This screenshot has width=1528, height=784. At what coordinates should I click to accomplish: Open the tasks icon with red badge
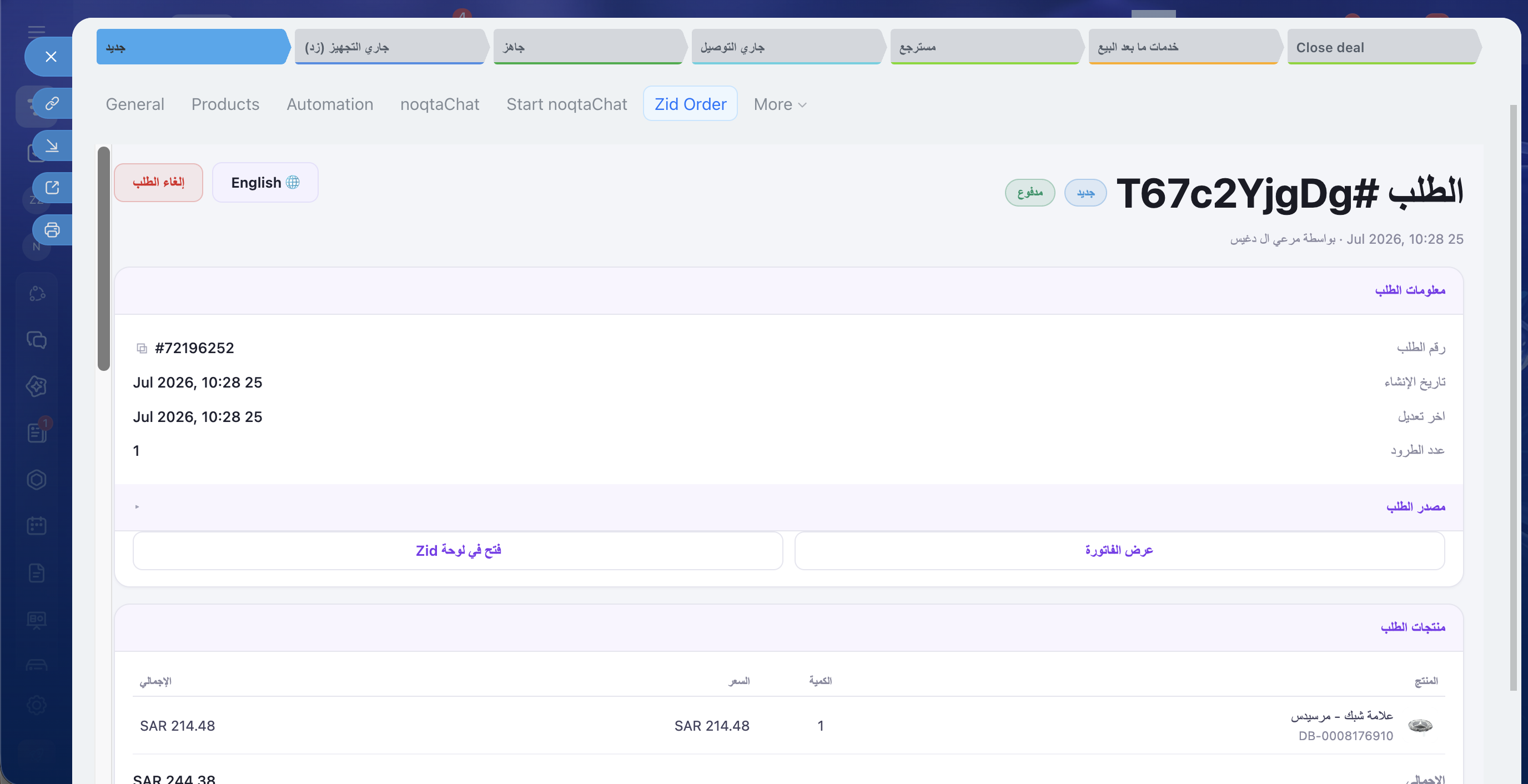(x=37, y=433)
